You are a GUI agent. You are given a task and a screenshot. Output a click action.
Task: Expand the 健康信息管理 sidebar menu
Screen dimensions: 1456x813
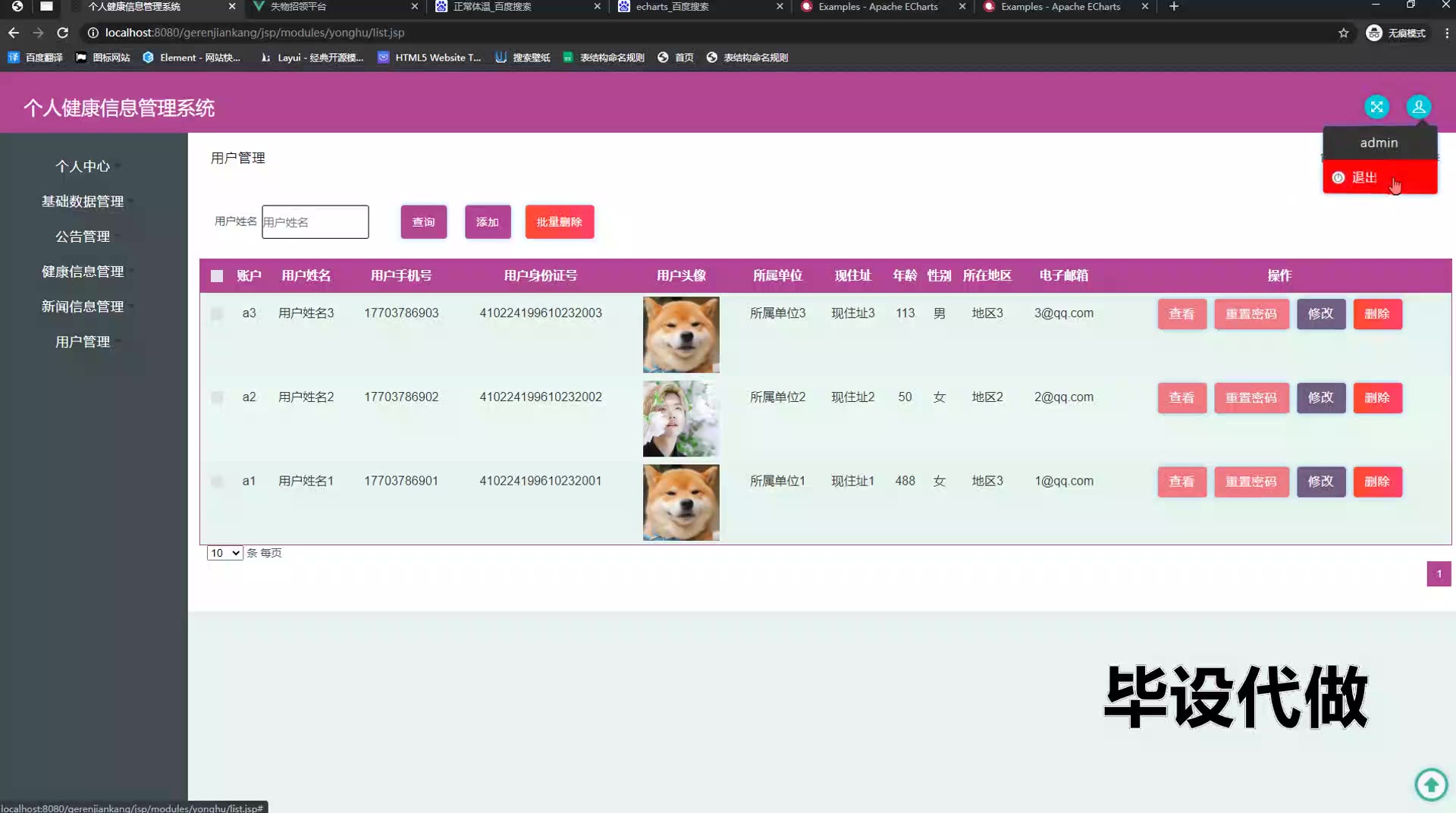click(x=83, y=272)
